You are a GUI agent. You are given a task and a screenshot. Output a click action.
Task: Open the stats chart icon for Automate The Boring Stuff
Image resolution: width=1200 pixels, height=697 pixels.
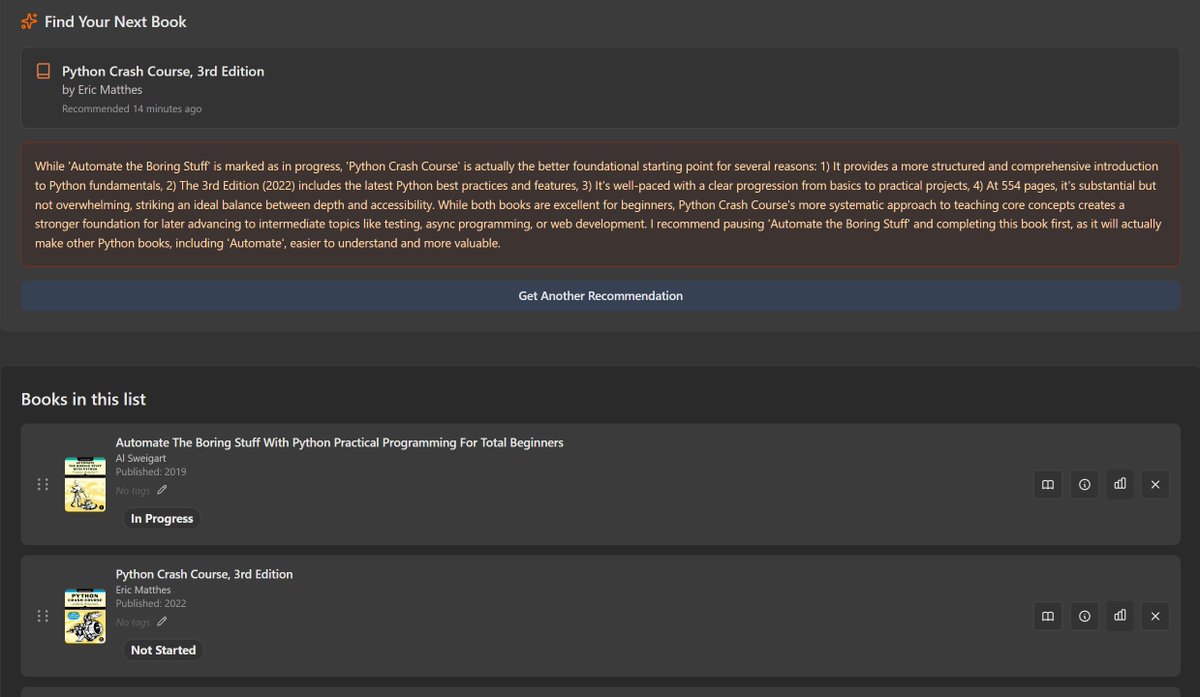pyautogui.click(x=1120, y=484)
